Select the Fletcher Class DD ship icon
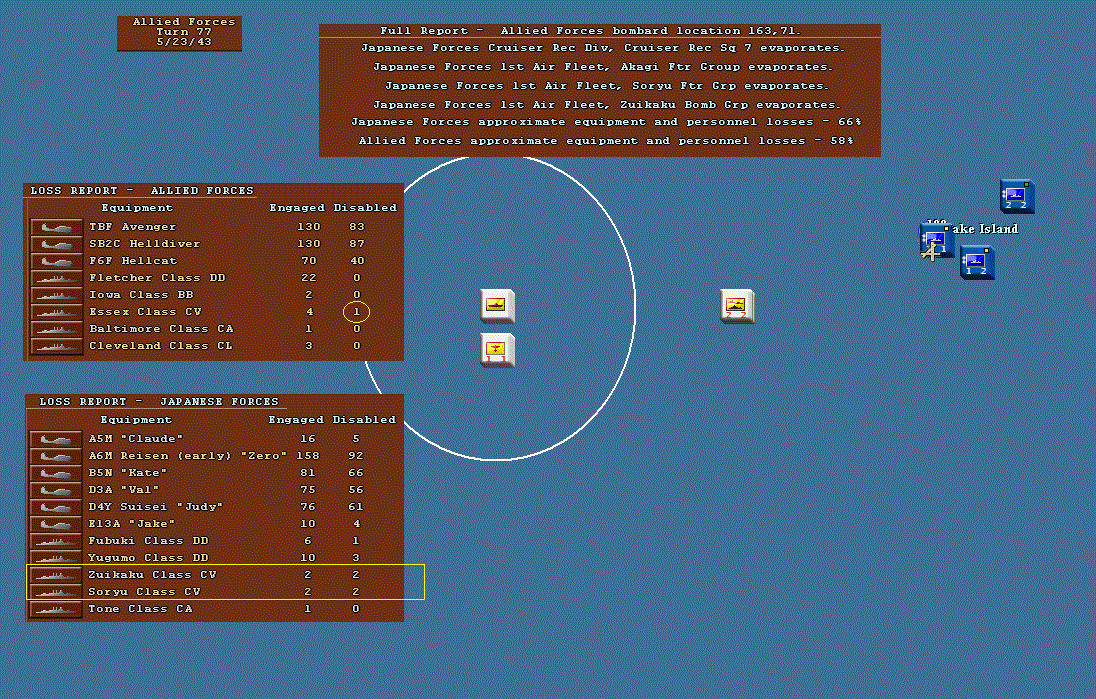Image resolution: width=1096 pixels, height=699 pixels. (x=57, y=278)
